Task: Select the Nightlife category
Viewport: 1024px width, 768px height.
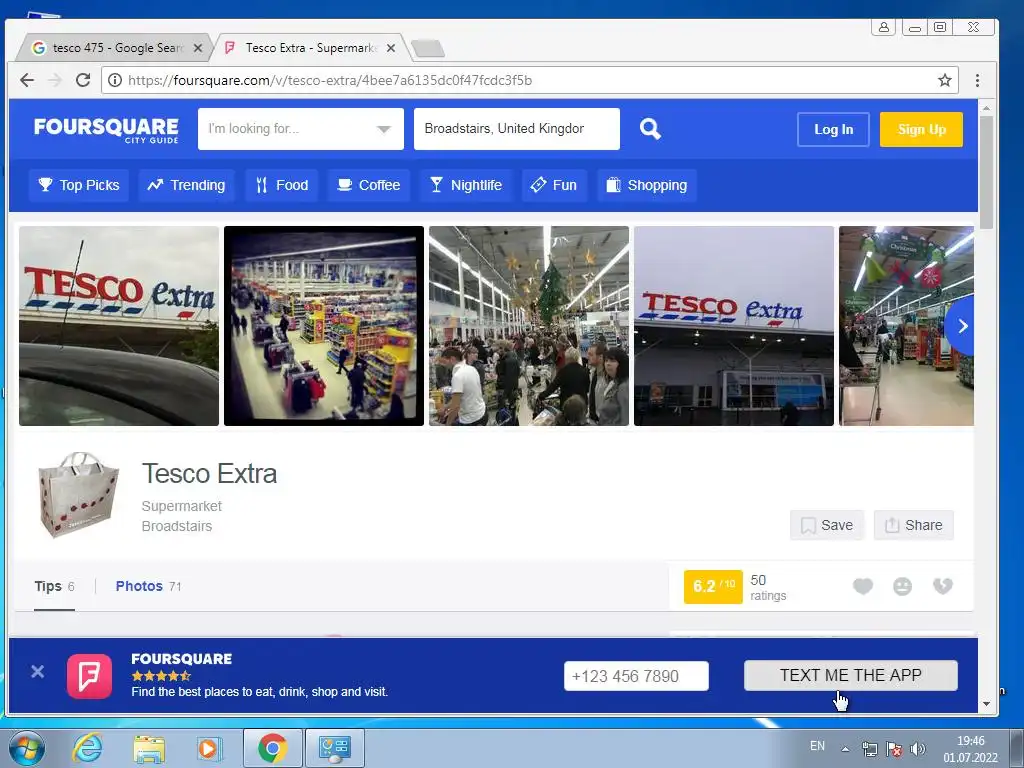Action: click(466, 185)
